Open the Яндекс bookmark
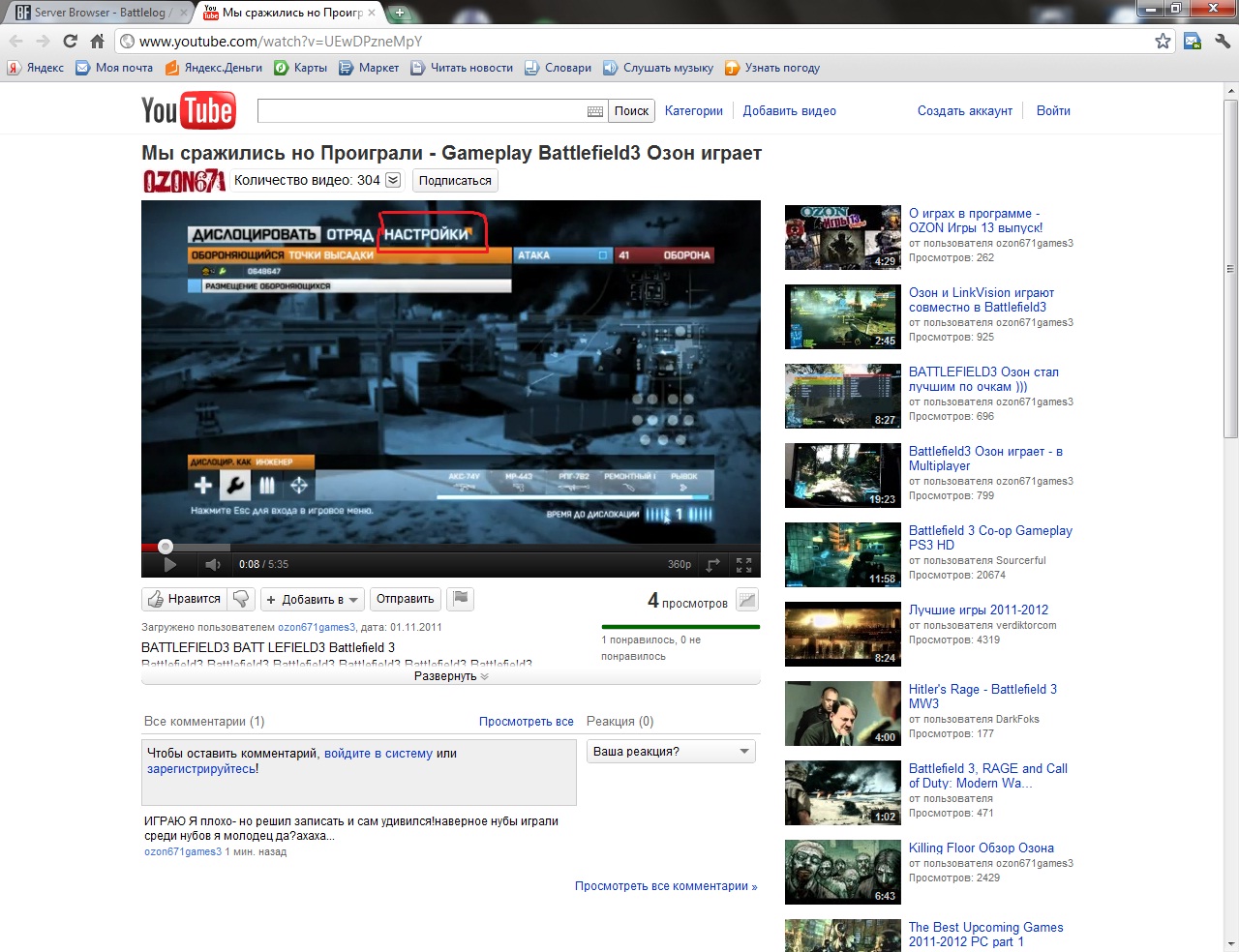The height and width of the screenshot is (952, 1239). [36, 68]
